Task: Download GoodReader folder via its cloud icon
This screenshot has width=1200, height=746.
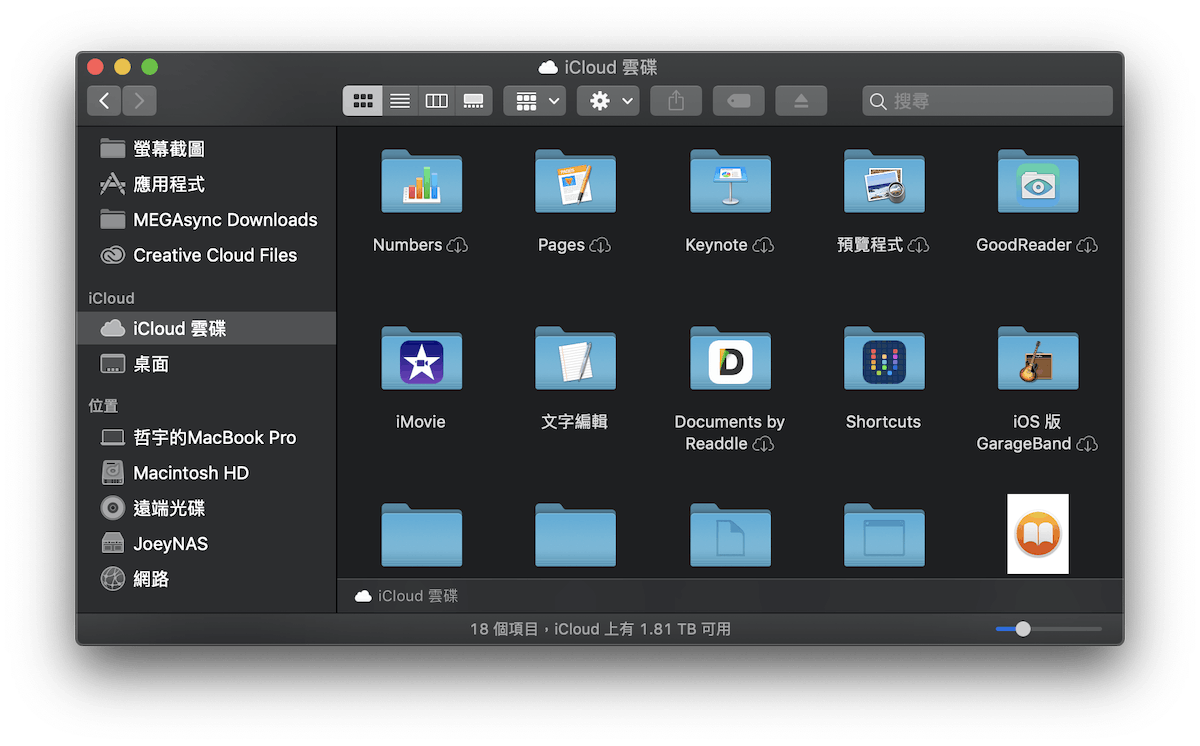Action: point(1087,246)
